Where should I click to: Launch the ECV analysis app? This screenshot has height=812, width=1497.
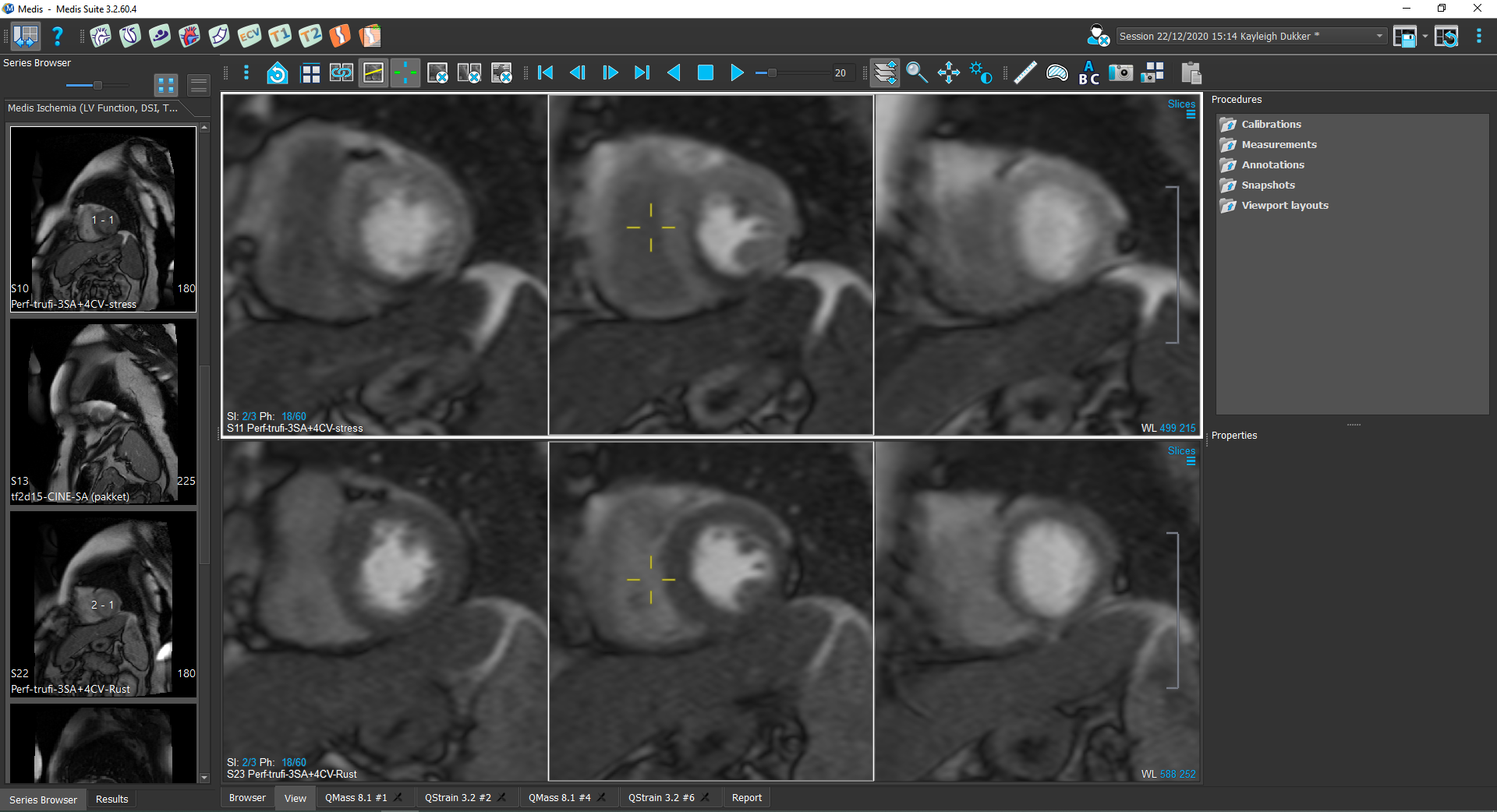tap(249, 36)
